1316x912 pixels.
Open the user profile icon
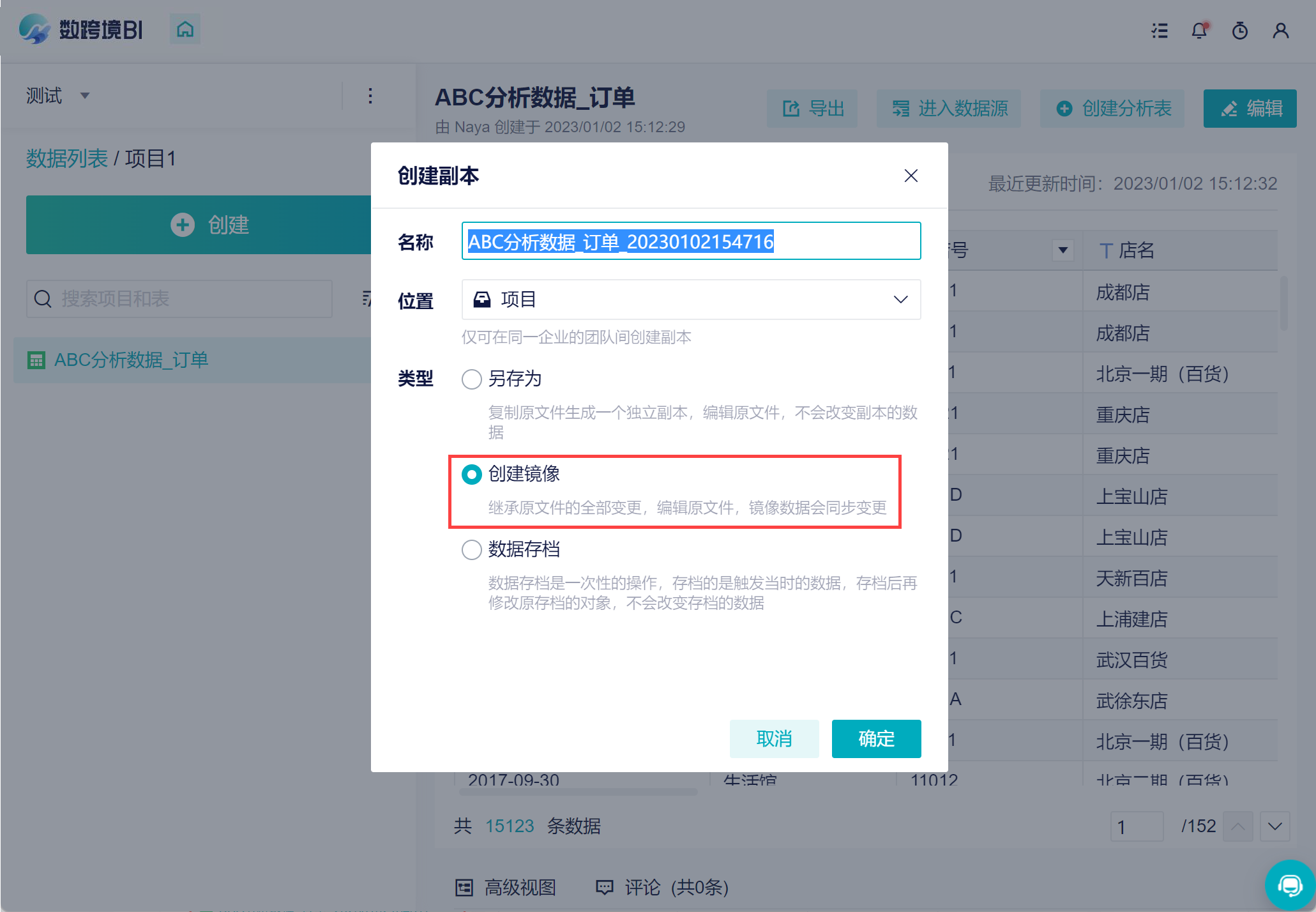(x=1280, y=31)
